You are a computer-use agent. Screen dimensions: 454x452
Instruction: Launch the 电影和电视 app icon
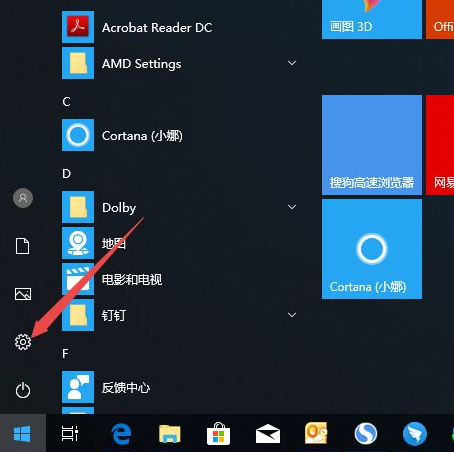78,279
